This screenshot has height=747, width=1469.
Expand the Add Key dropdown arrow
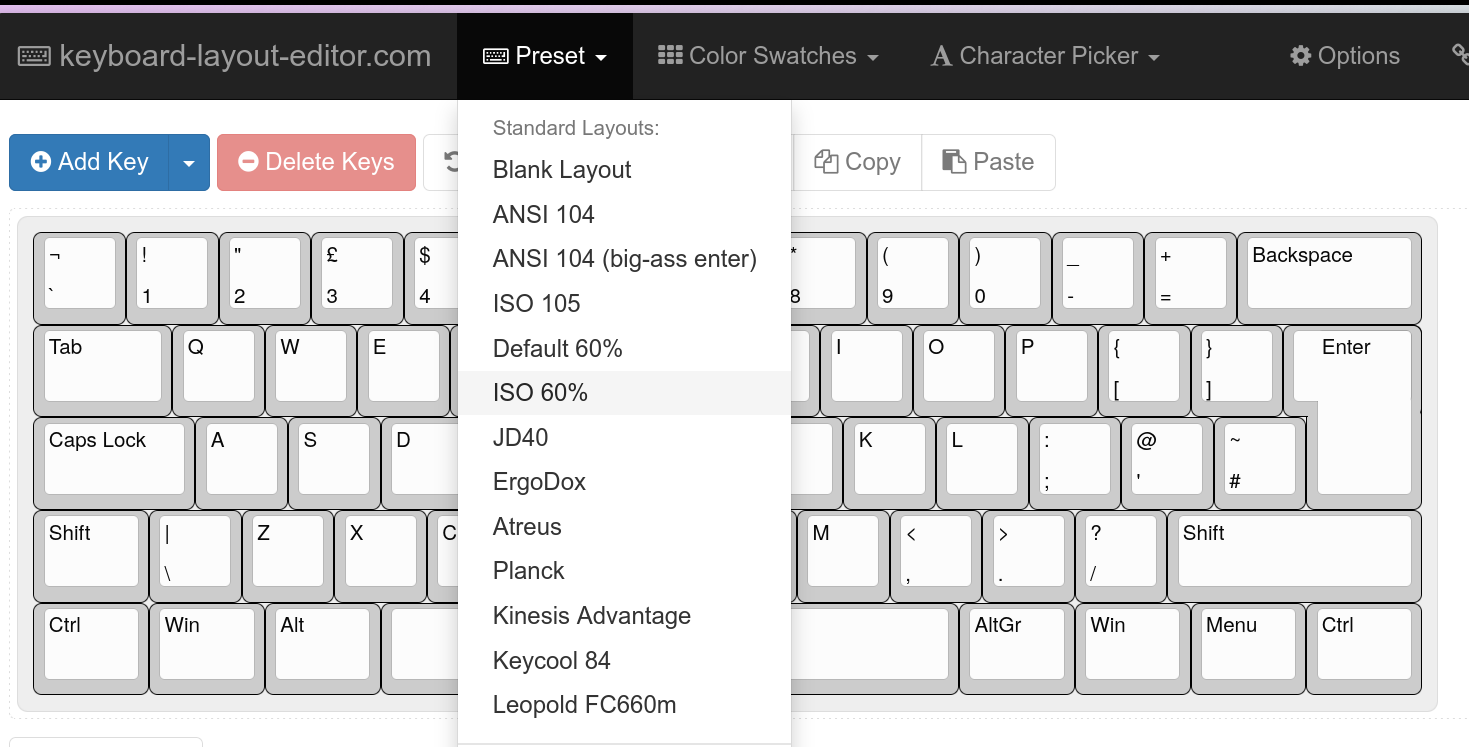189,162
